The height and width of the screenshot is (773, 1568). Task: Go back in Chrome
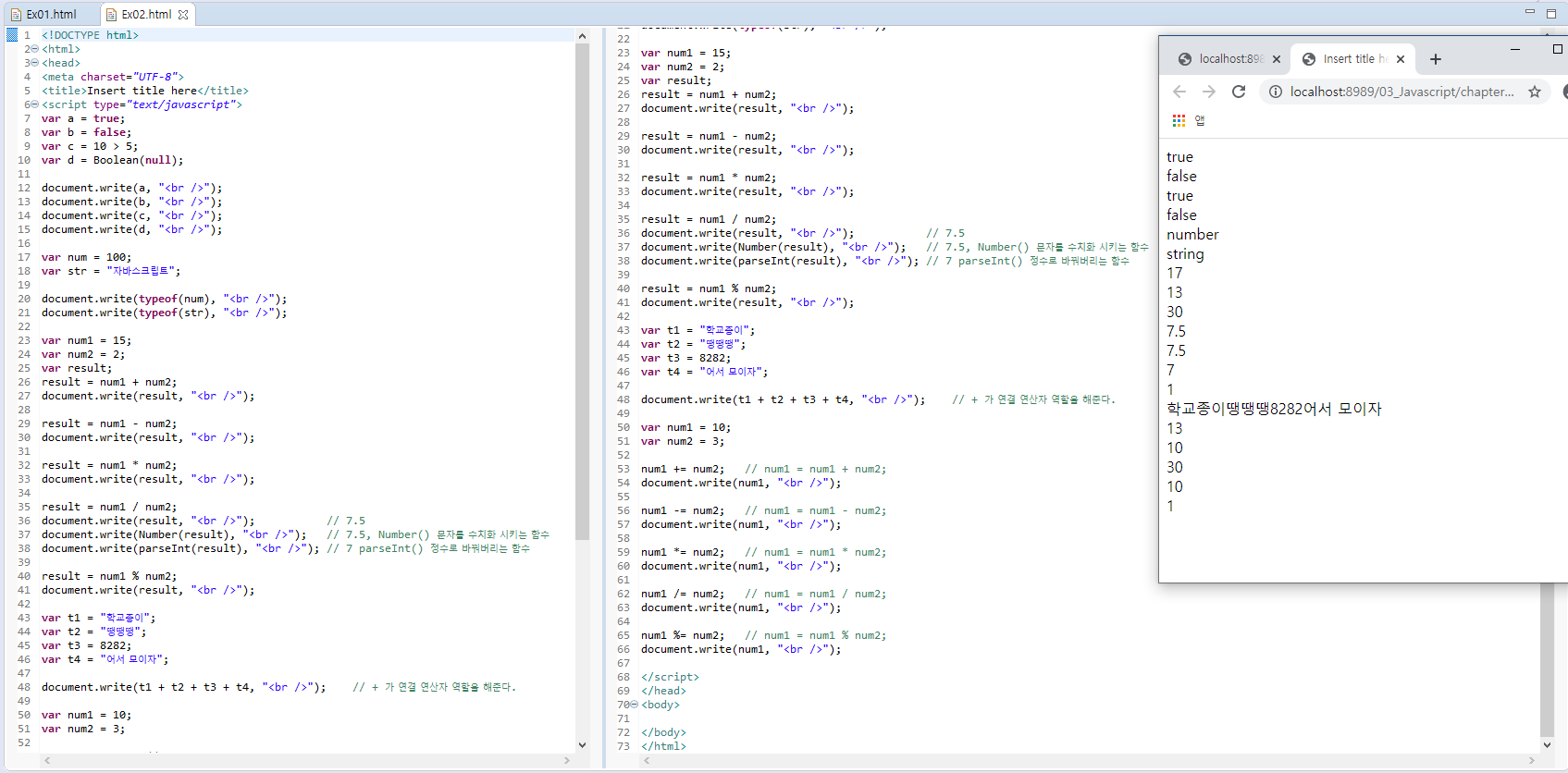(1179, 92)
